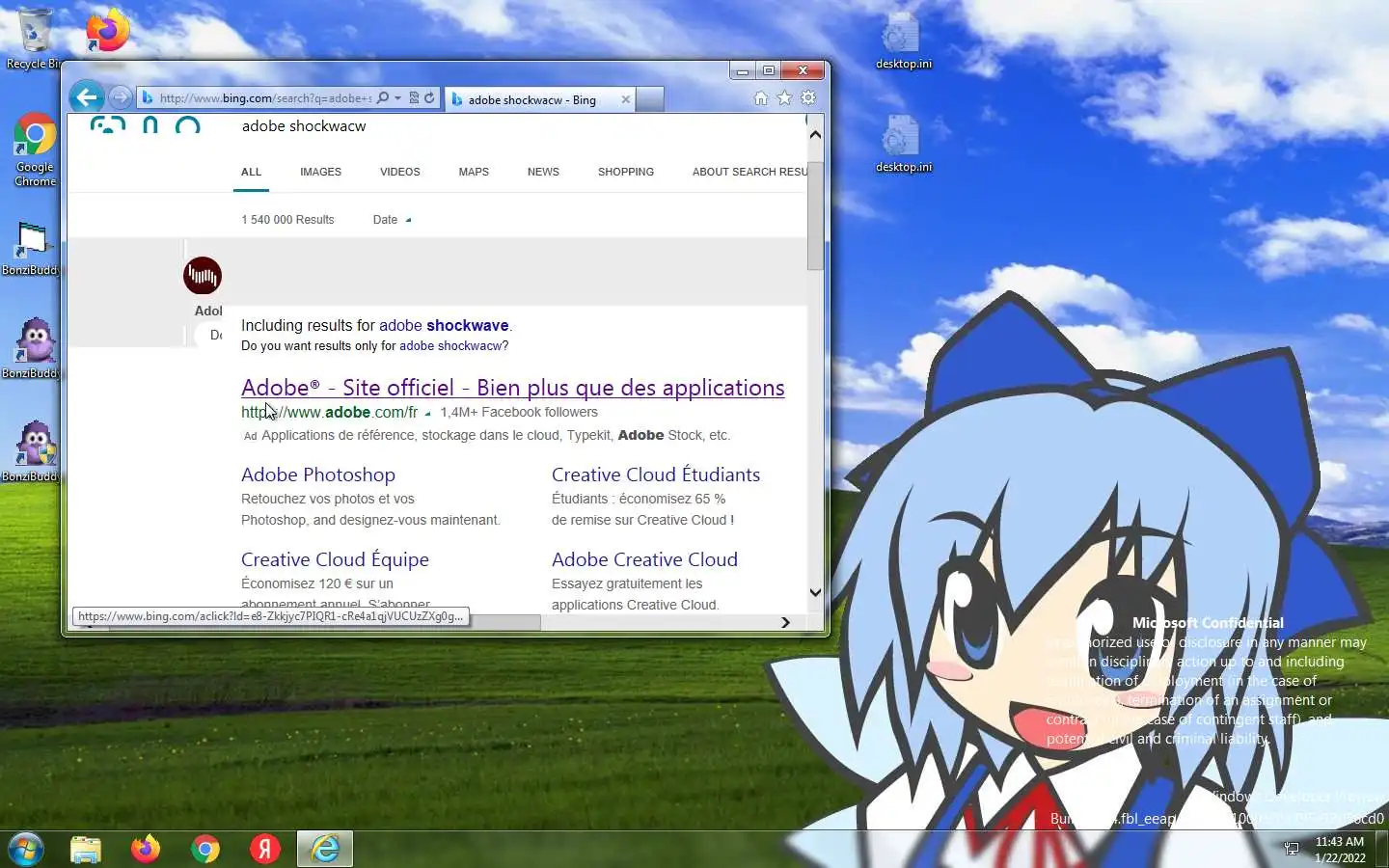Click the vertical scrollbar thumb
The width and height of the screenshot is (1389, 868).
pos(815,216)
